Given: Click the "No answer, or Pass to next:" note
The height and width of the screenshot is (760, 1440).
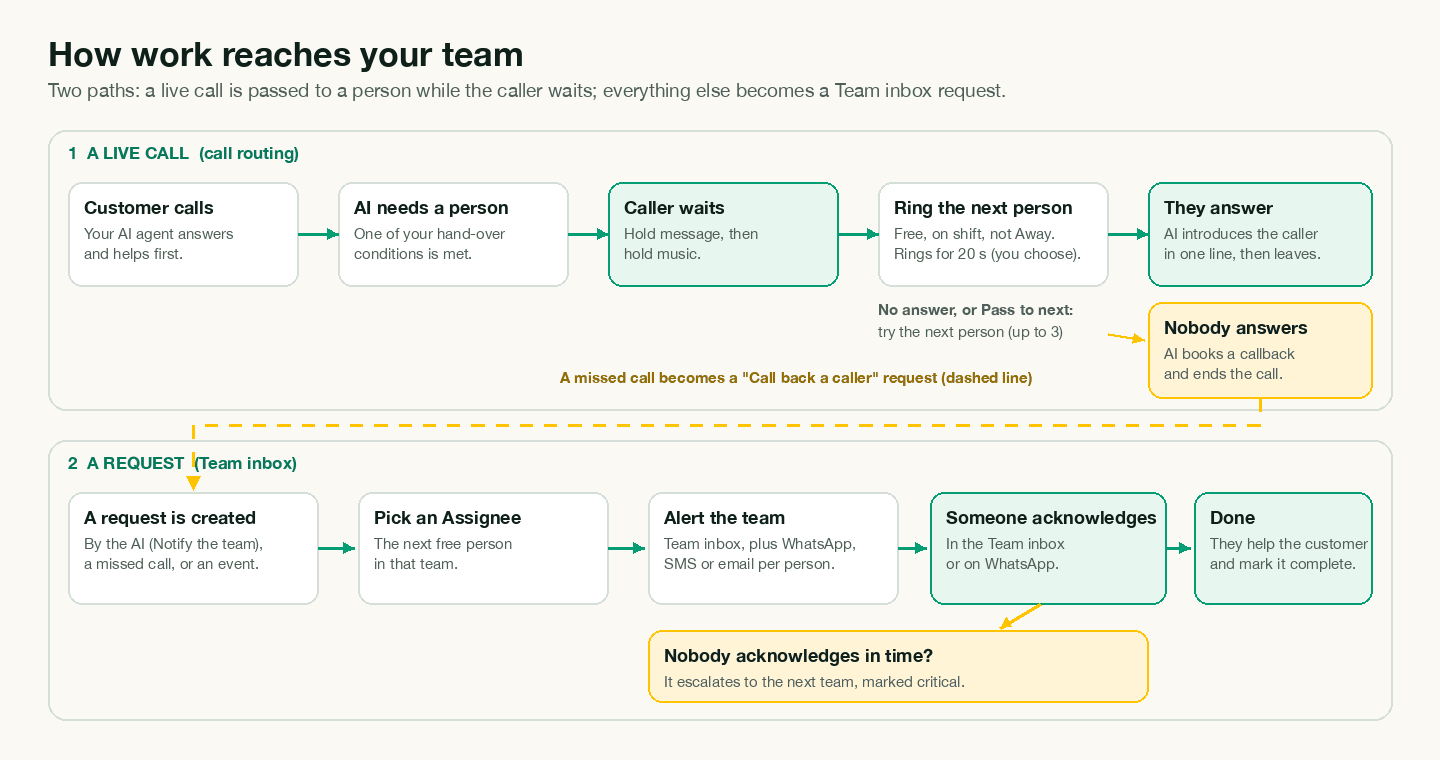Looking at the screenshot, I should pos(975,310).
